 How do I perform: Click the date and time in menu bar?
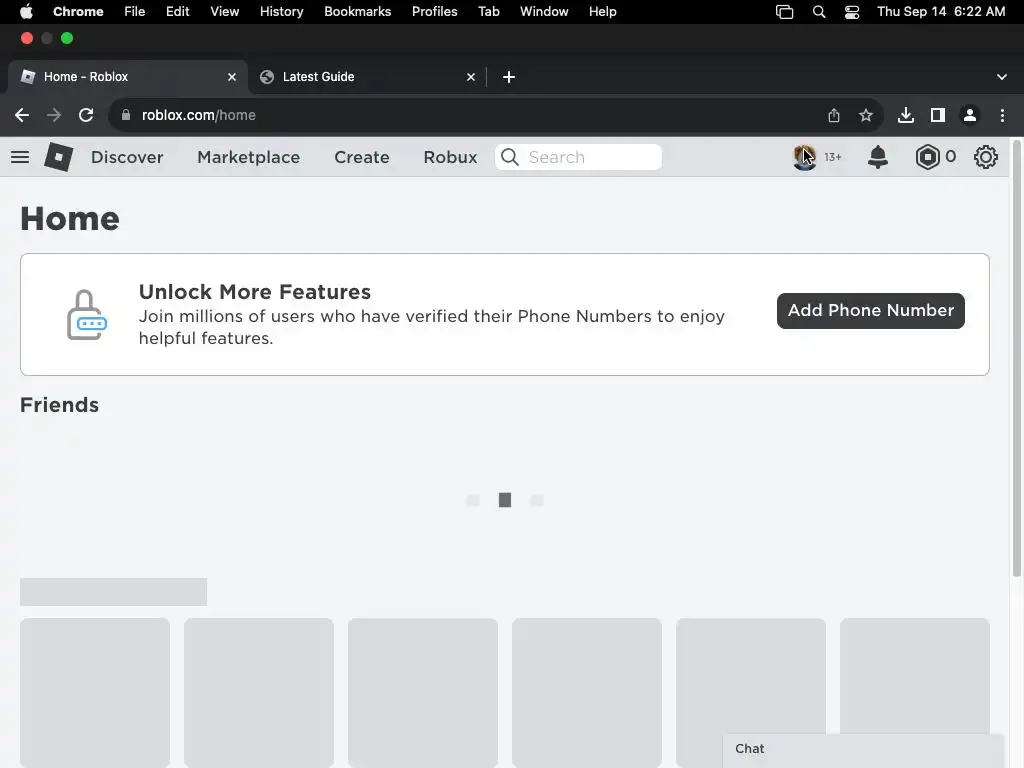(940, 12)
